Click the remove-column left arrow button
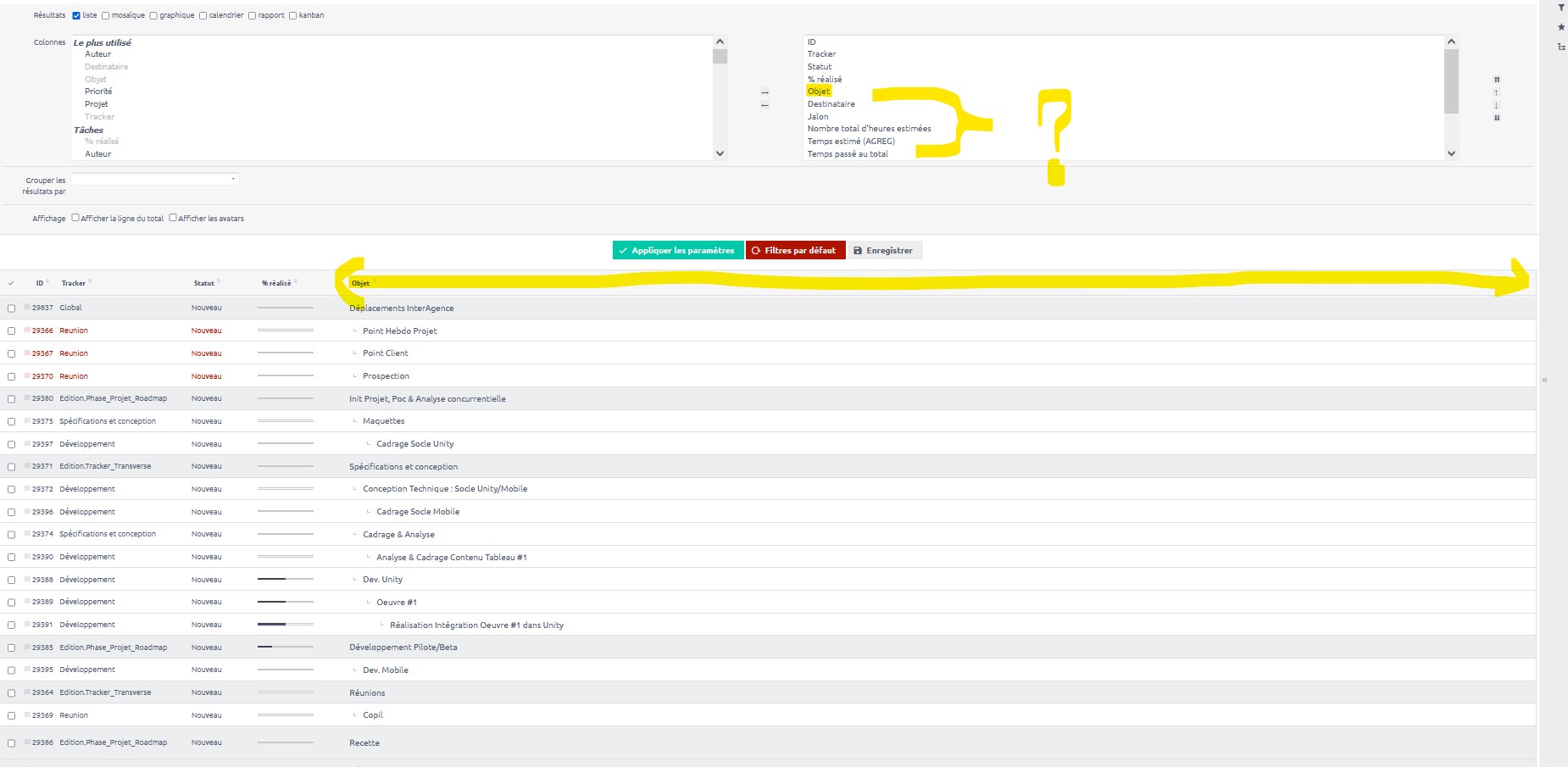This screenshot has width=1568, height=767. 765,105
